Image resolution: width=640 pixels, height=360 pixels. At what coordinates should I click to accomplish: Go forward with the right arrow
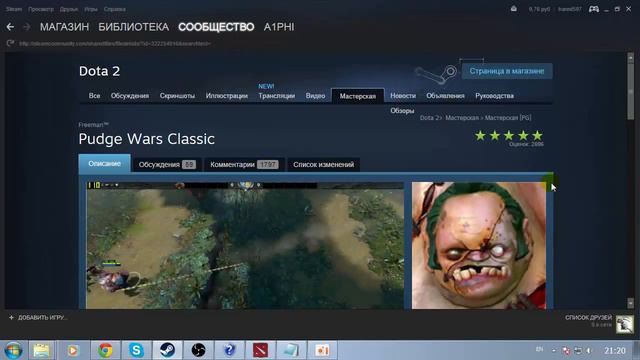(x=27, y=27)
